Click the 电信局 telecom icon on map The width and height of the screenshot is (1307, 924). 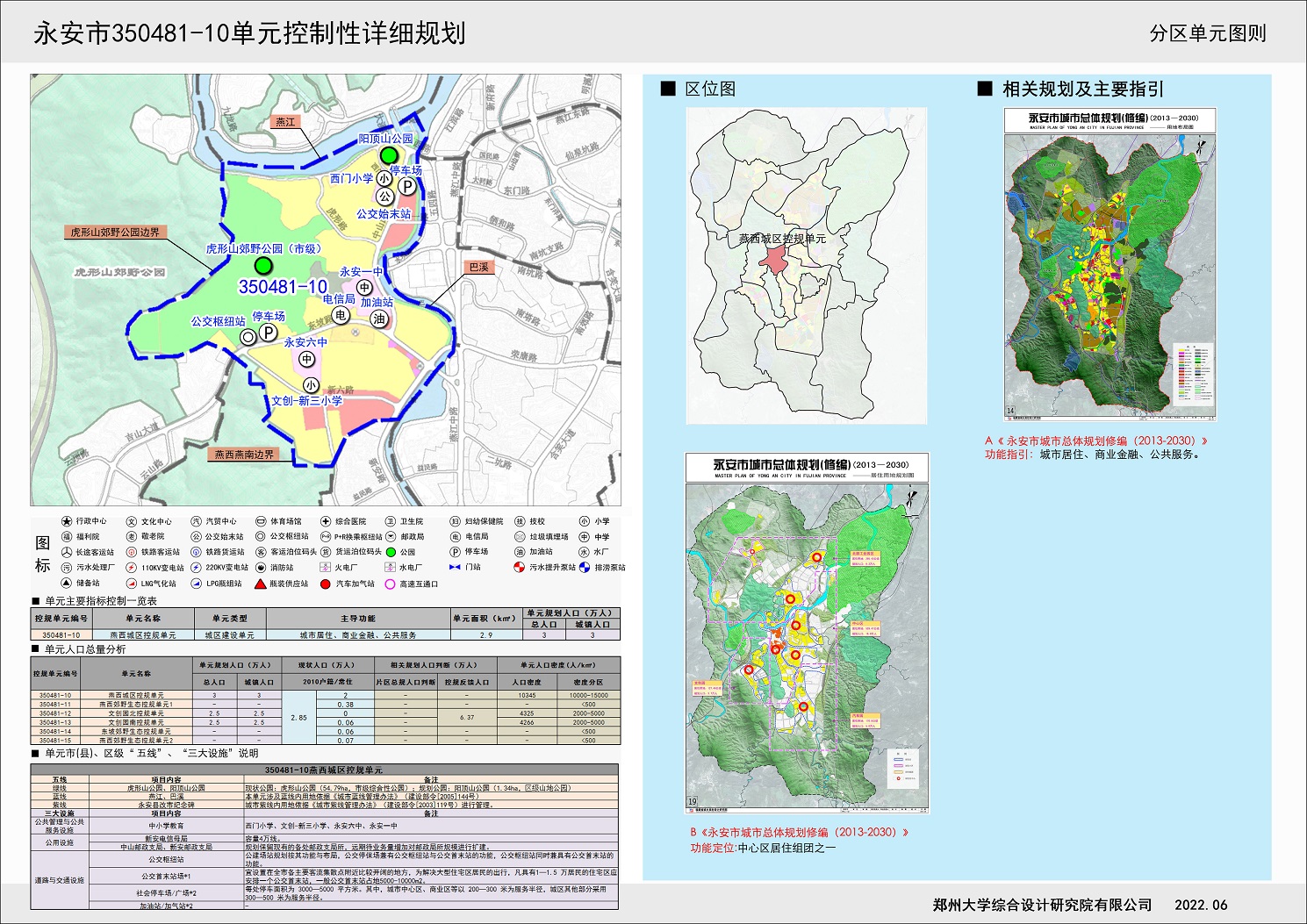(341, 315)
